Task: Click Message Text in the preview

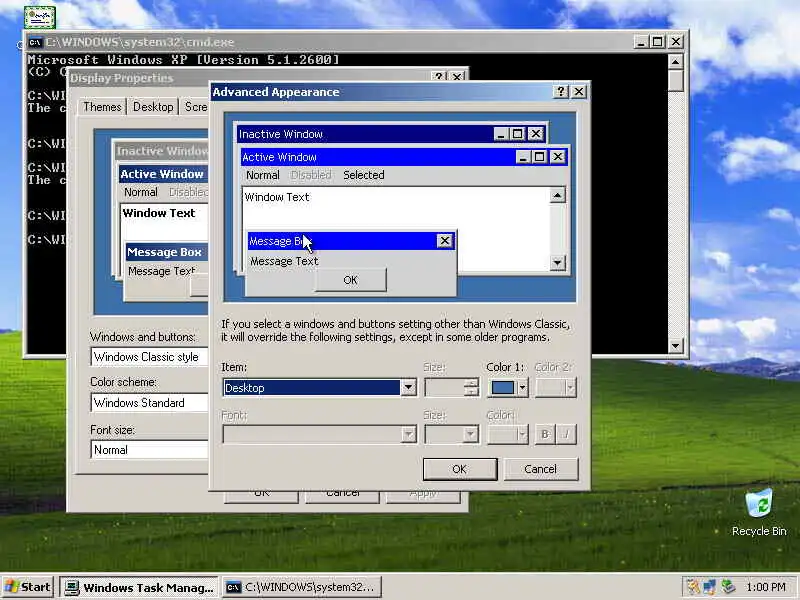Action: [284, 261]
